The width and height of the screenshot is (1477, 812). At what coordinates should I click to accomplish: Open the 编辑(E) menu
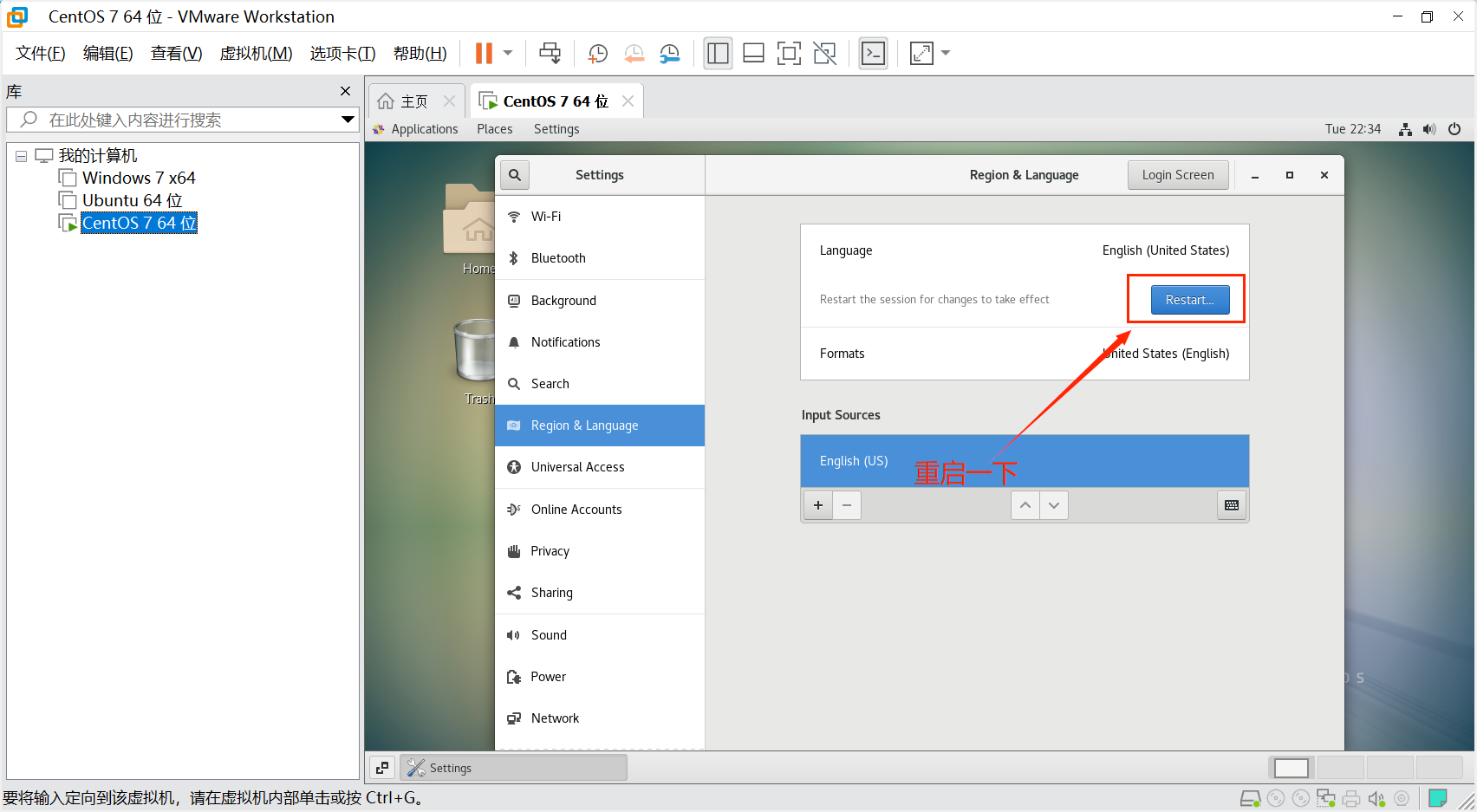click(108, 54)
